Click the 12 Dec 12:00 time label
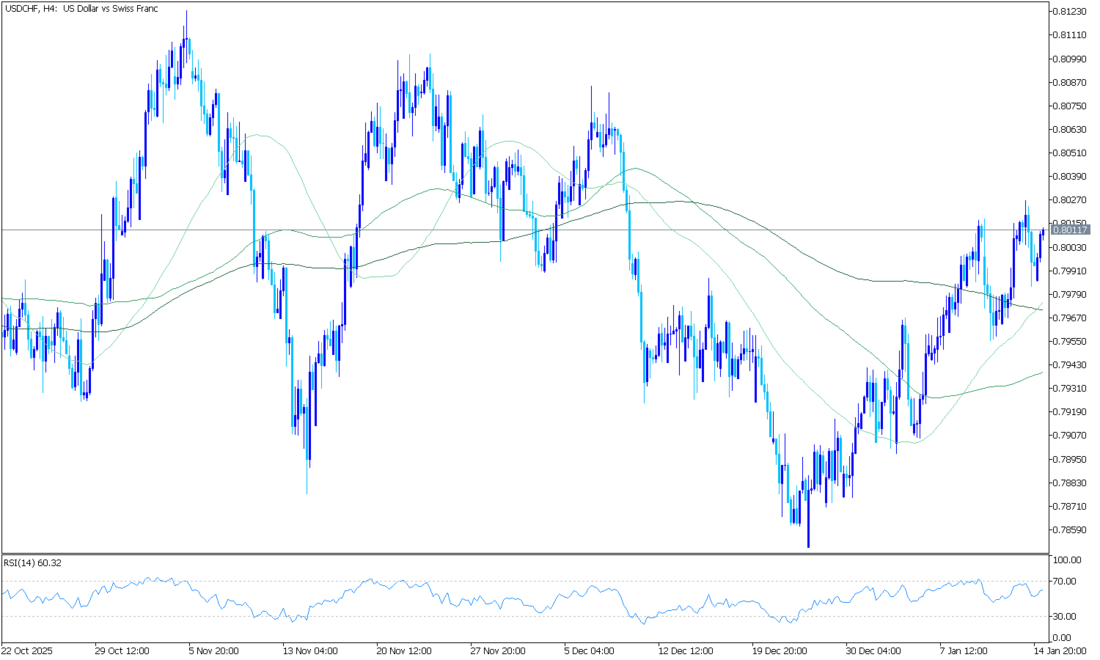Screen dimensions: 1100x660 point(683,649)
